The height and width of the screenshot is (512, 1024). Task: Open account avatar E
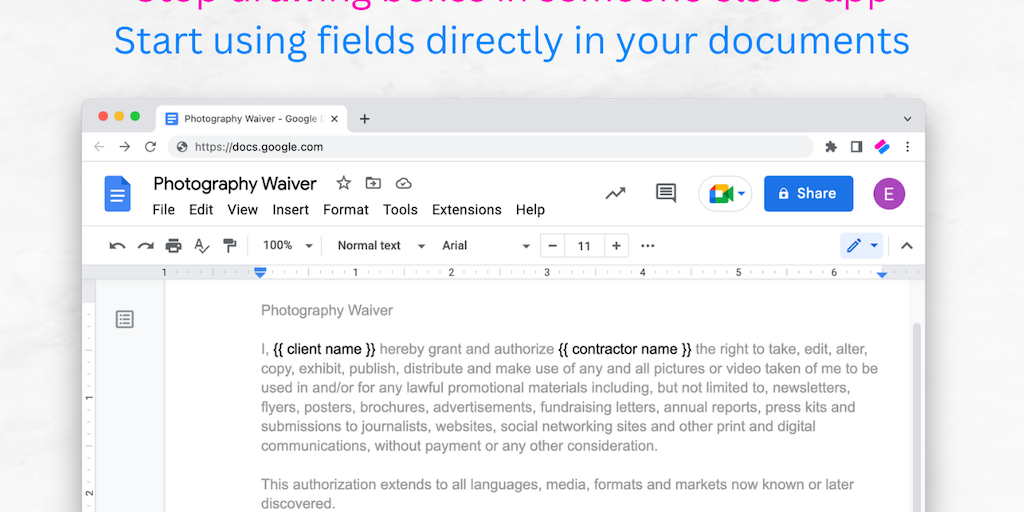tap(889, 194)
